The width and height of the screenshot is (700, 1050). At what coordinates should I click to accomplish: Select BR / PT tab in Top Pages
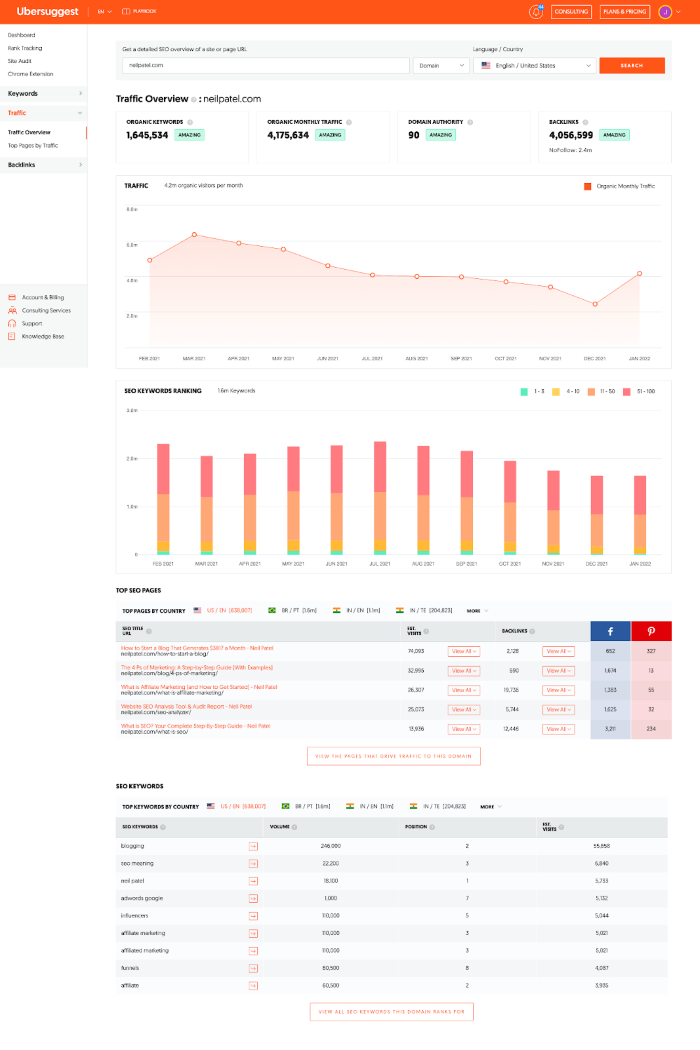point(293,611)
